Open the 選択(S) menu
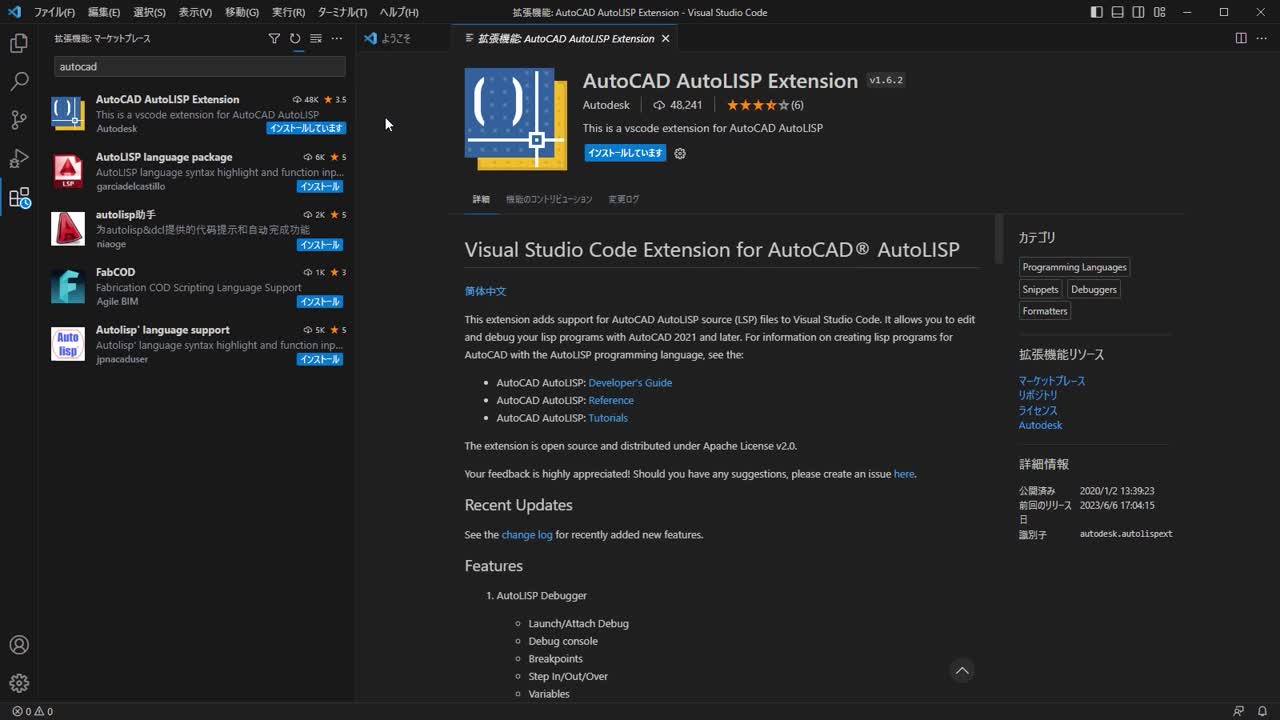Viewport: 1280px width, 720px height. pyautogui.click(x=150, y=12)
